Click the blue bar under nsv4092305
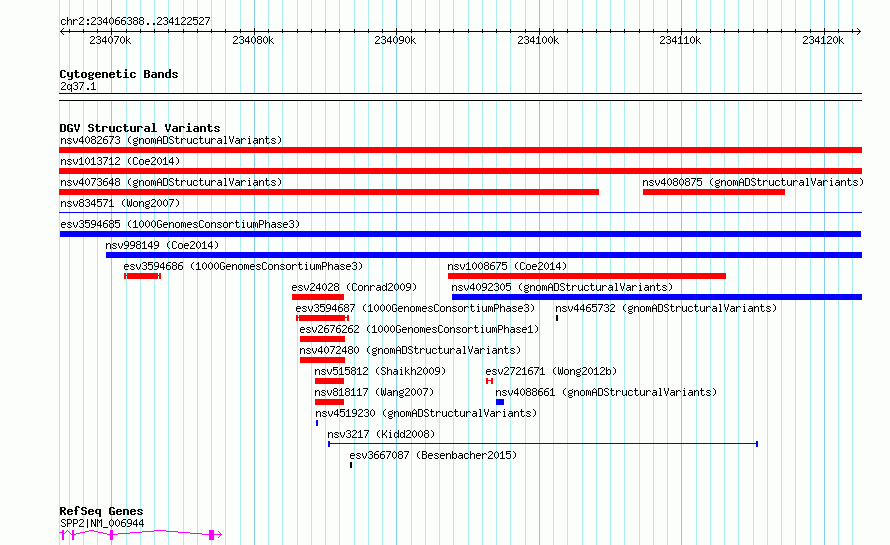 click(657, 297)
